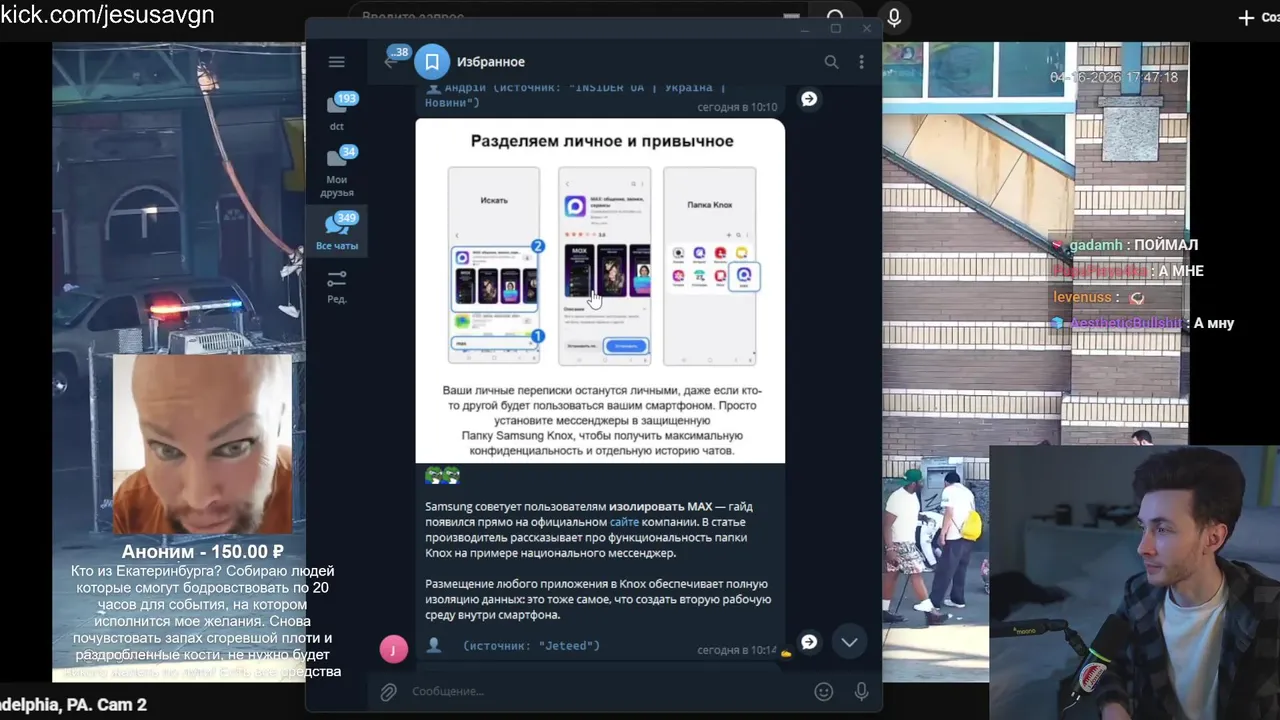The image size is (1280, 720).
Task: Click the frog emoji reactions under image
Action: click(442, 475)
